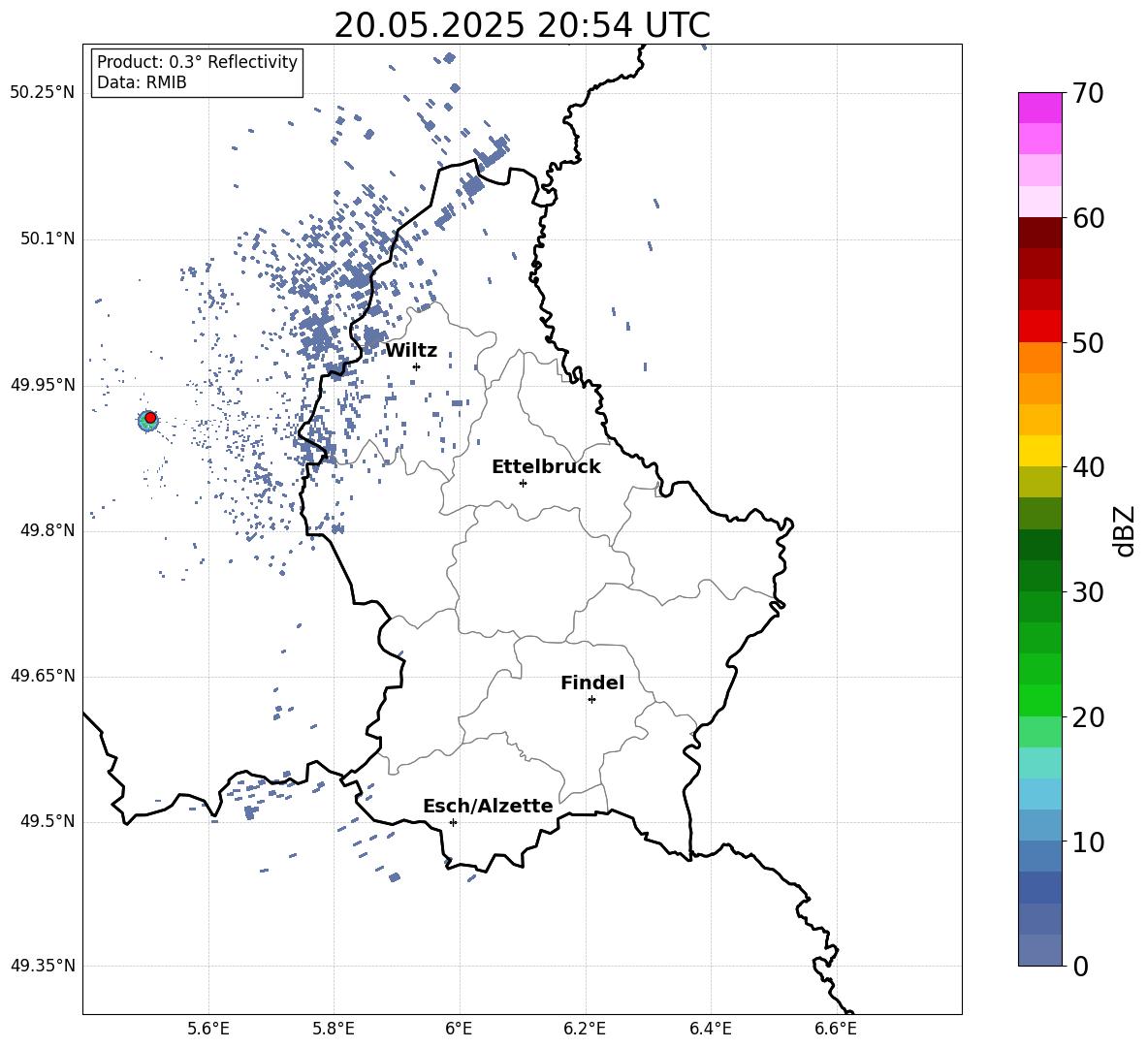Click the colorbar tick value 70
This screenshot has width=1148, height=1048.
pos(1088,93)
